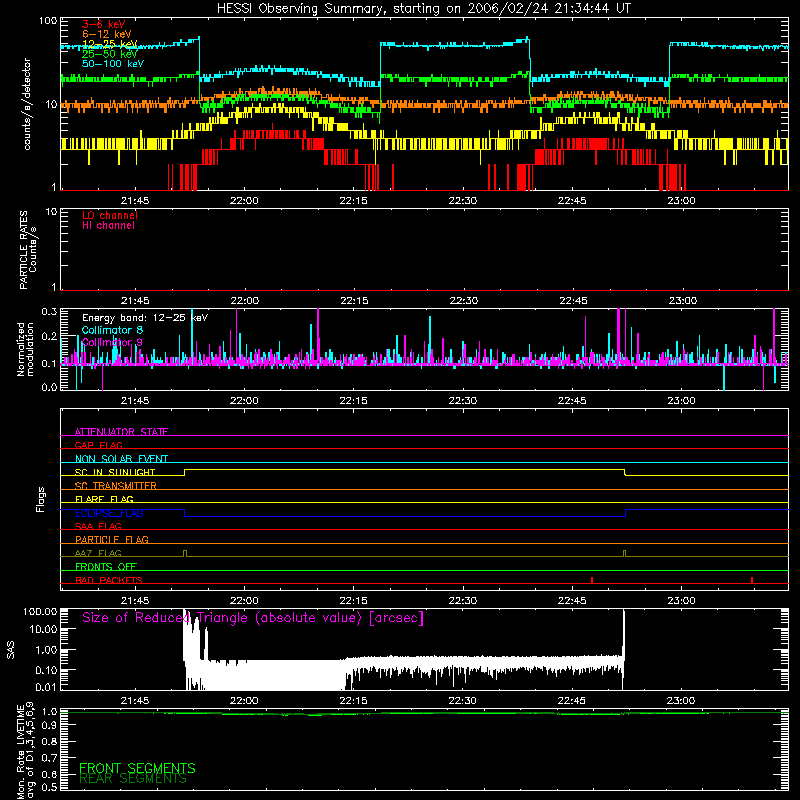This screenshot has height=800, width=800.
Task: Click the PARTICLE RATES Counts/s axis label
Action: [28, 250]
